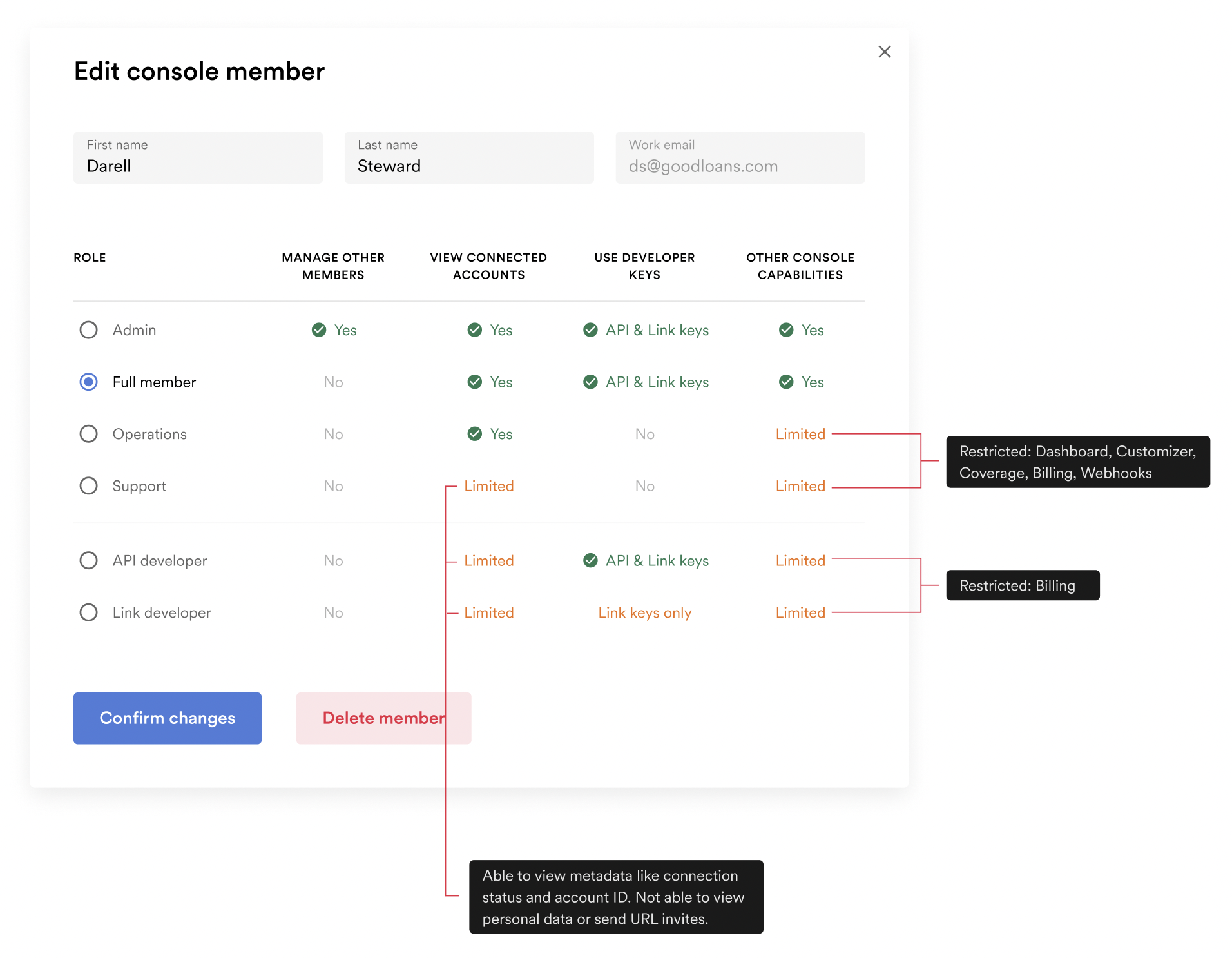The height and width of the screenshot is (958, 1232).
Task: Click the Confirm changes button
Action: (168, 718)
